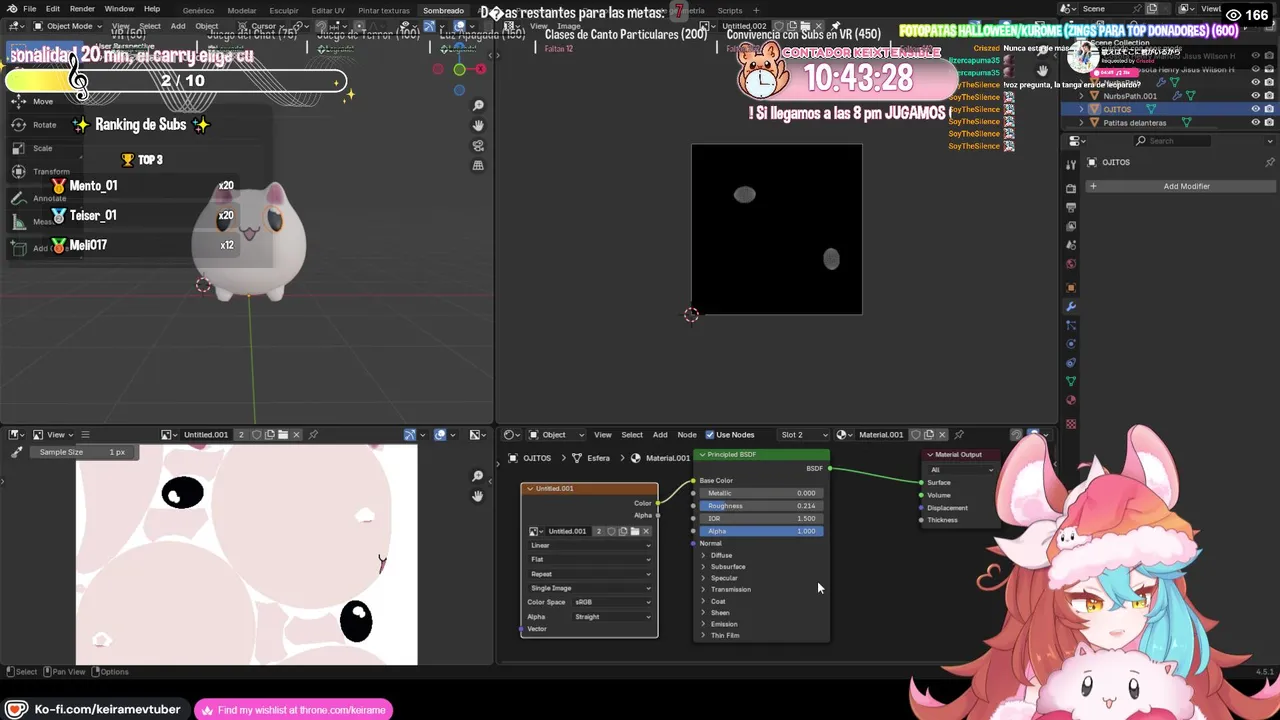
Task: Hide NurbsPath.001 in viewport with eye icon
Action: click(x=1256, y=96)
